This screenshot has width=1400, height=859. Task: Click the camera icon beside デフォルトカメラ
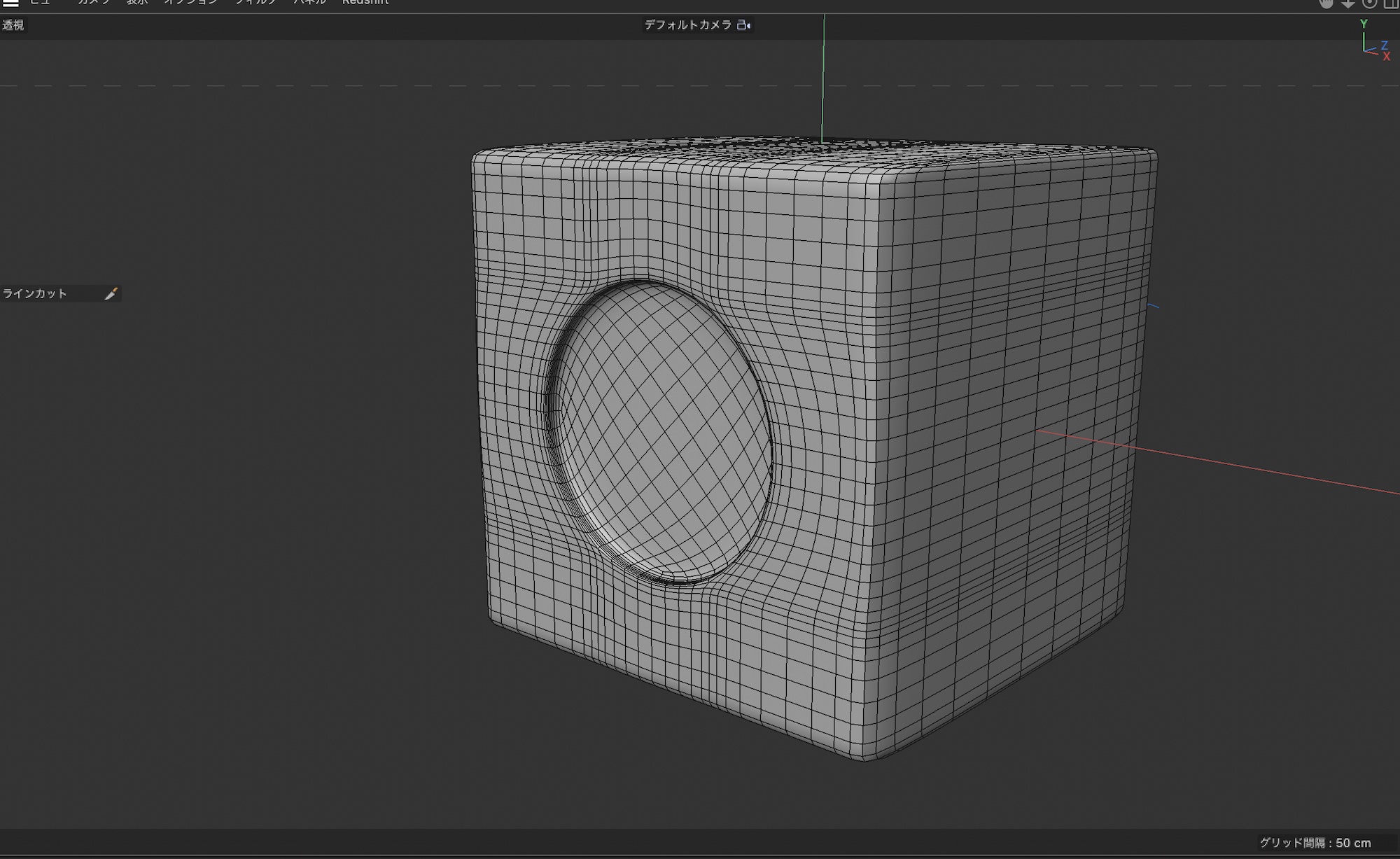pyautogui.click(x=743, y=25)
